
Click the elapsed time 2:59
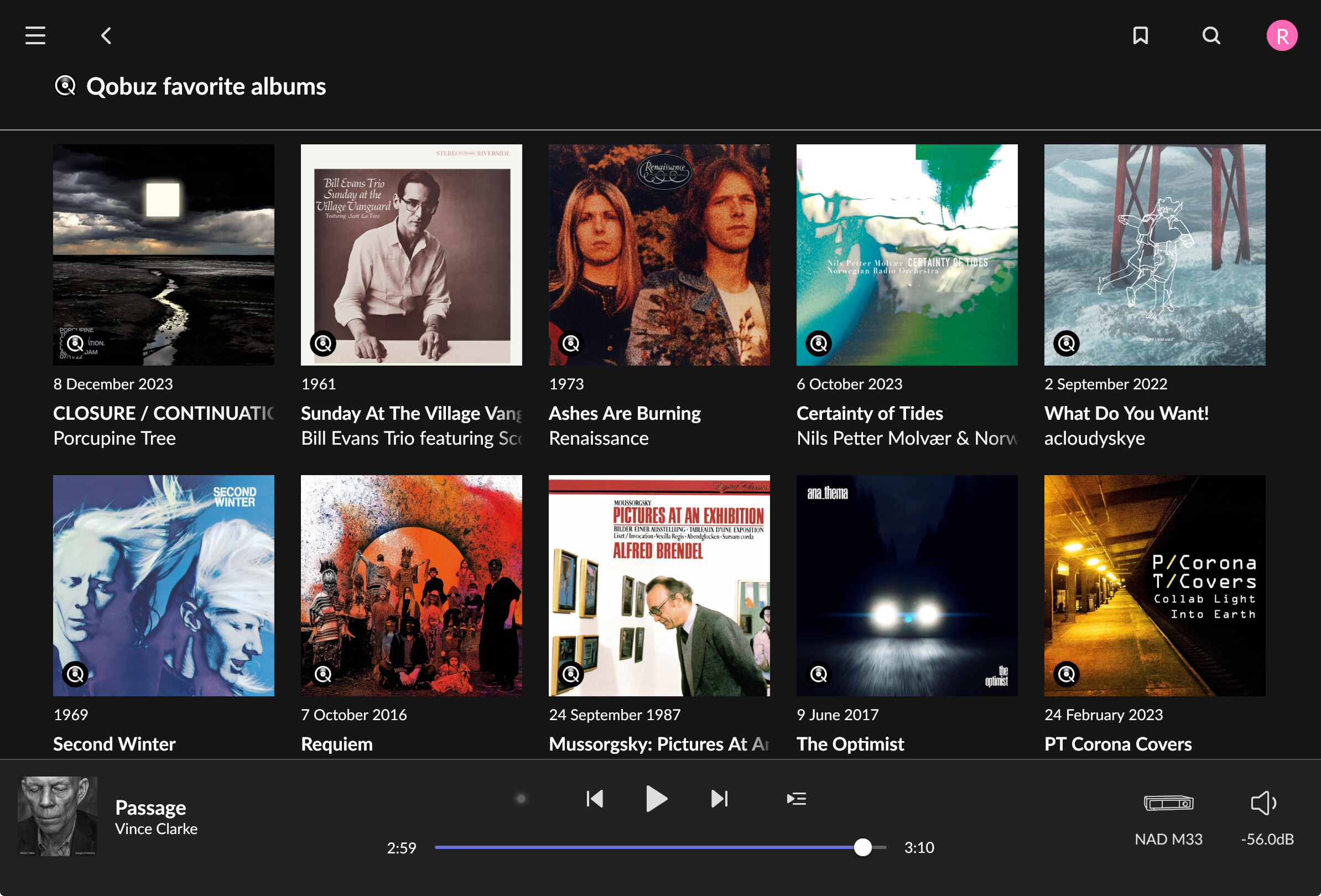[401, 848]
